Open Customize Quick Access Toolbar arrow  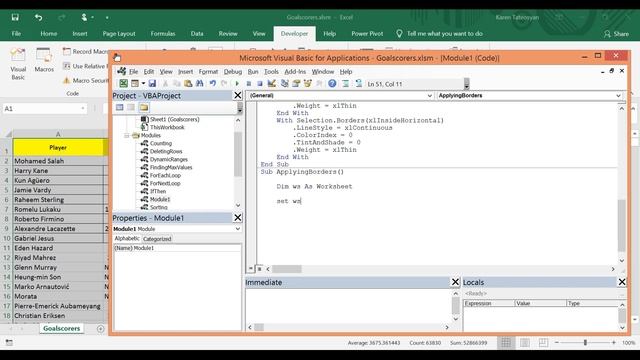pos(107,17)
